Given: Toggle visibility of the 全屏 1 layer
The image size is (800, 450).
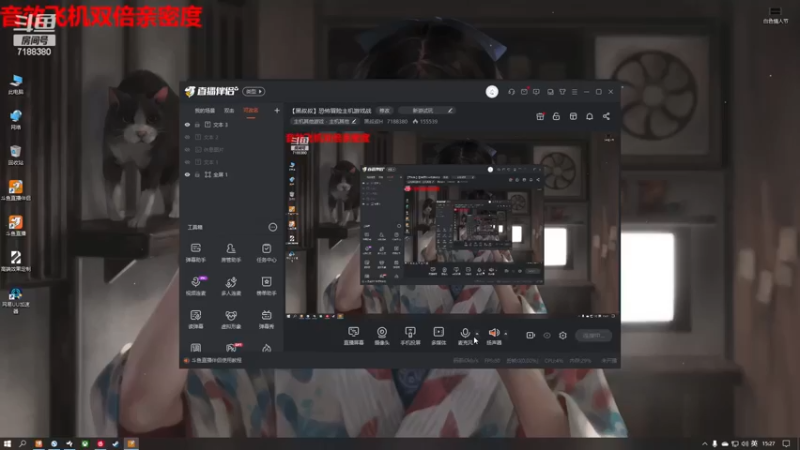Looking at the screenshot, I should (x=187, y=174).
